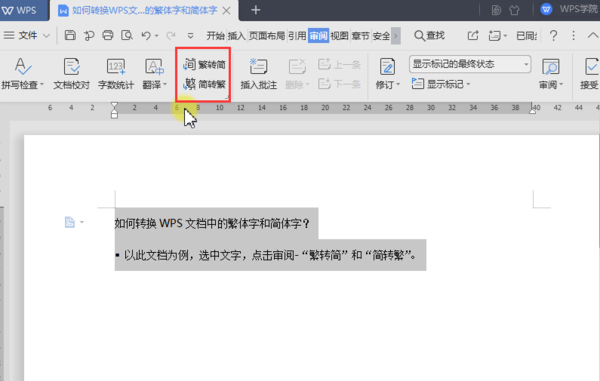This screenshot has width=600, height=381.
Task: Click 繁转简 convert to simplified
Action: click(204, 64)
